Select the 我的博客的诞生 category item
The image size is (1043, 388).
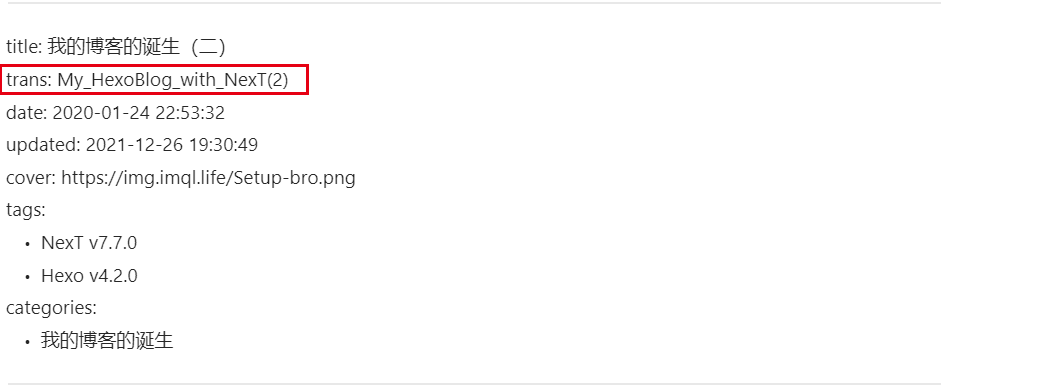[x=107, y=341]
